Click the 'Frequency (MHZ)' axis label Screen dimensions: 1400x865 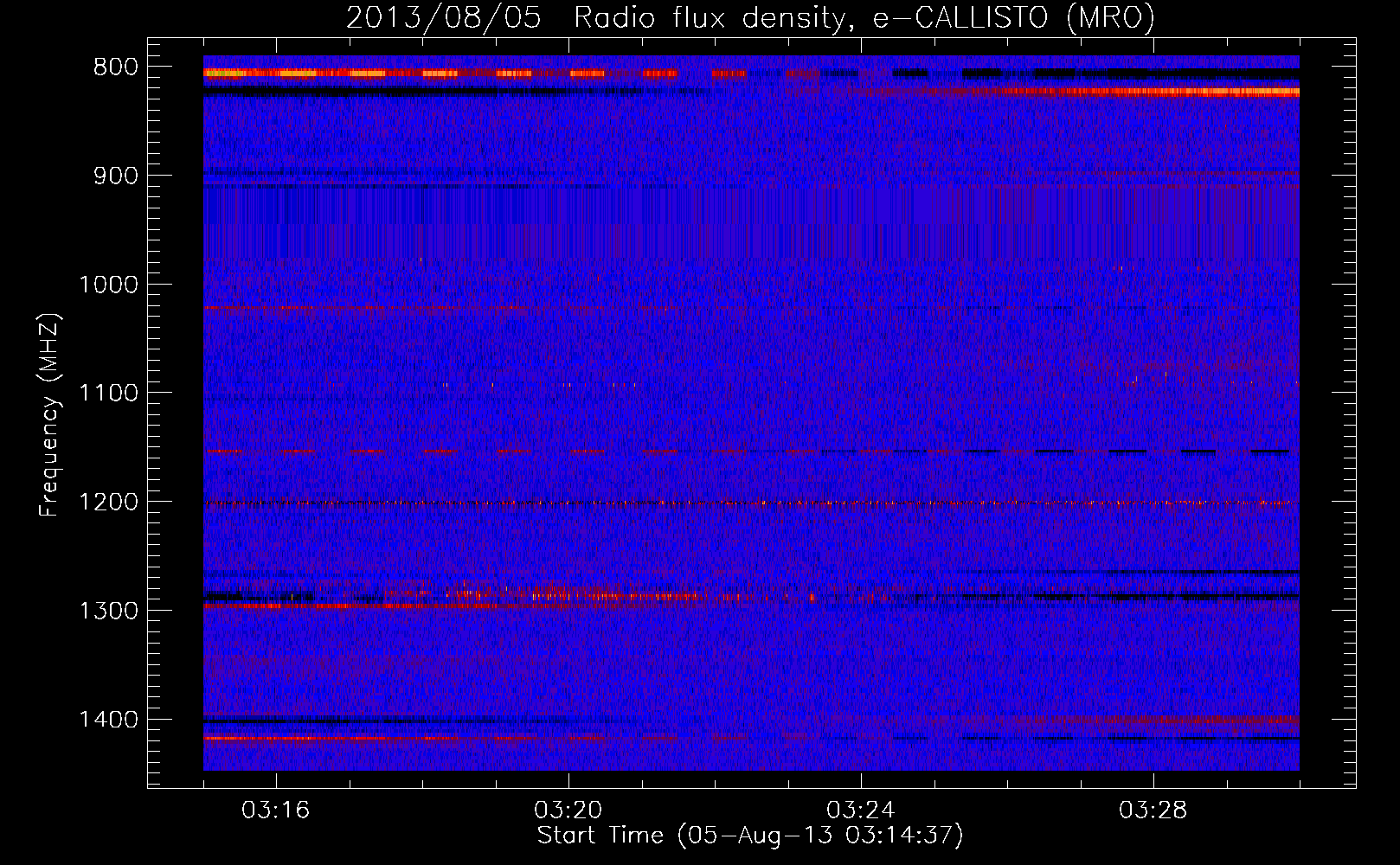(49, 414)
